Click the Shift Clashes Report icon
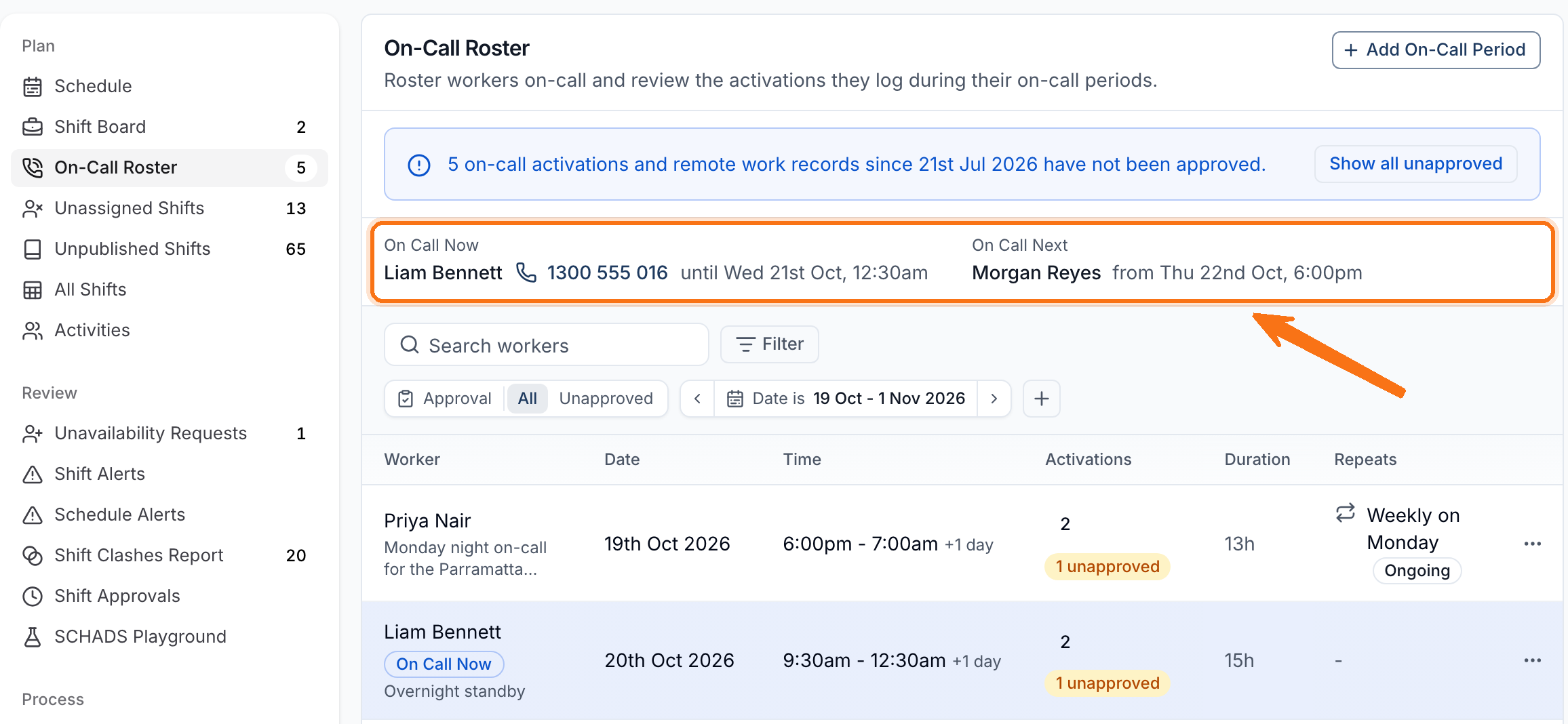The width and height of the screenshot is (1568, 724). click(x=33, y=556)
